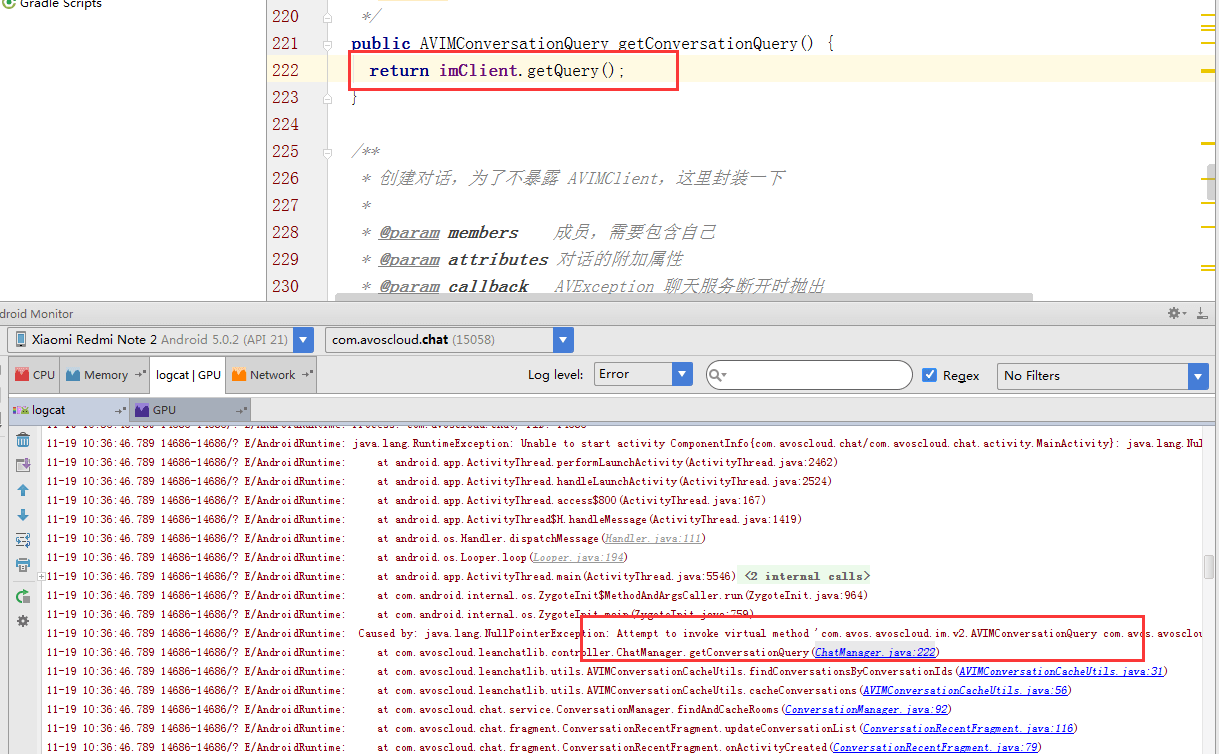Open ChatManager.java:222 link
The width and height of the screenshot is (1219, 754).
[x=874, y=653]
